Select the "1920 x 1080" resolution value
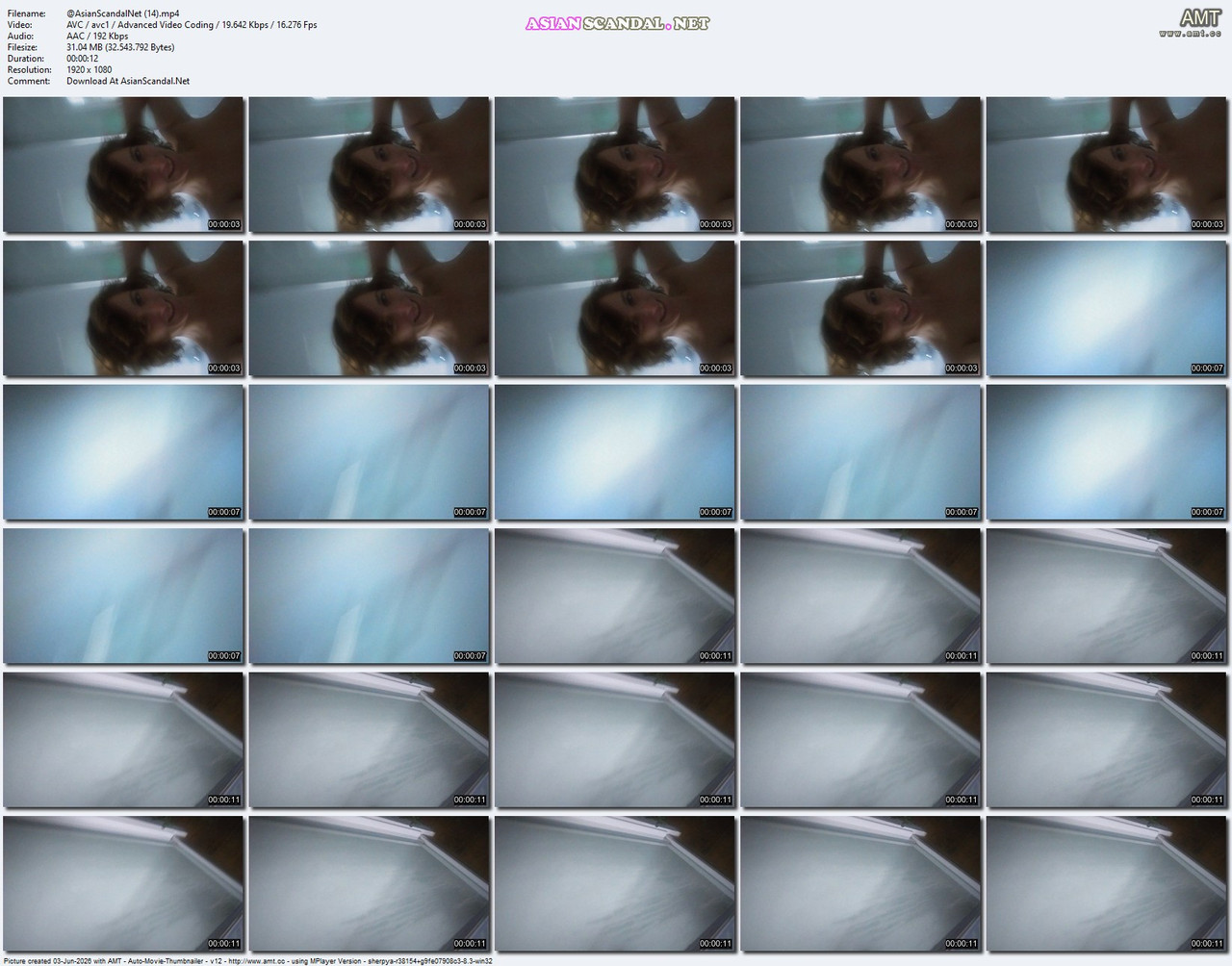The height and width of the screenshot is (966, 1232). [x=89, y=69]
